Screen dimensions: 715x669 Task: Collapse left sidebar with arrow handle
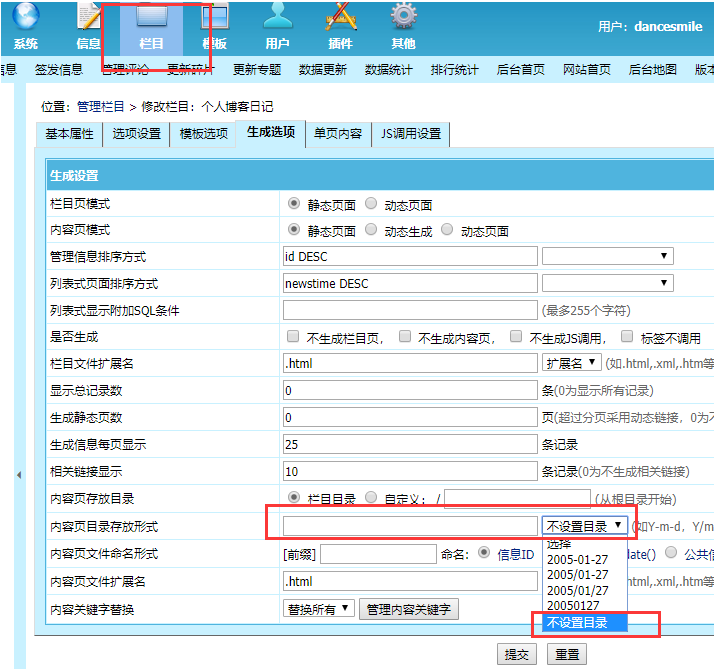pos(18,475)
